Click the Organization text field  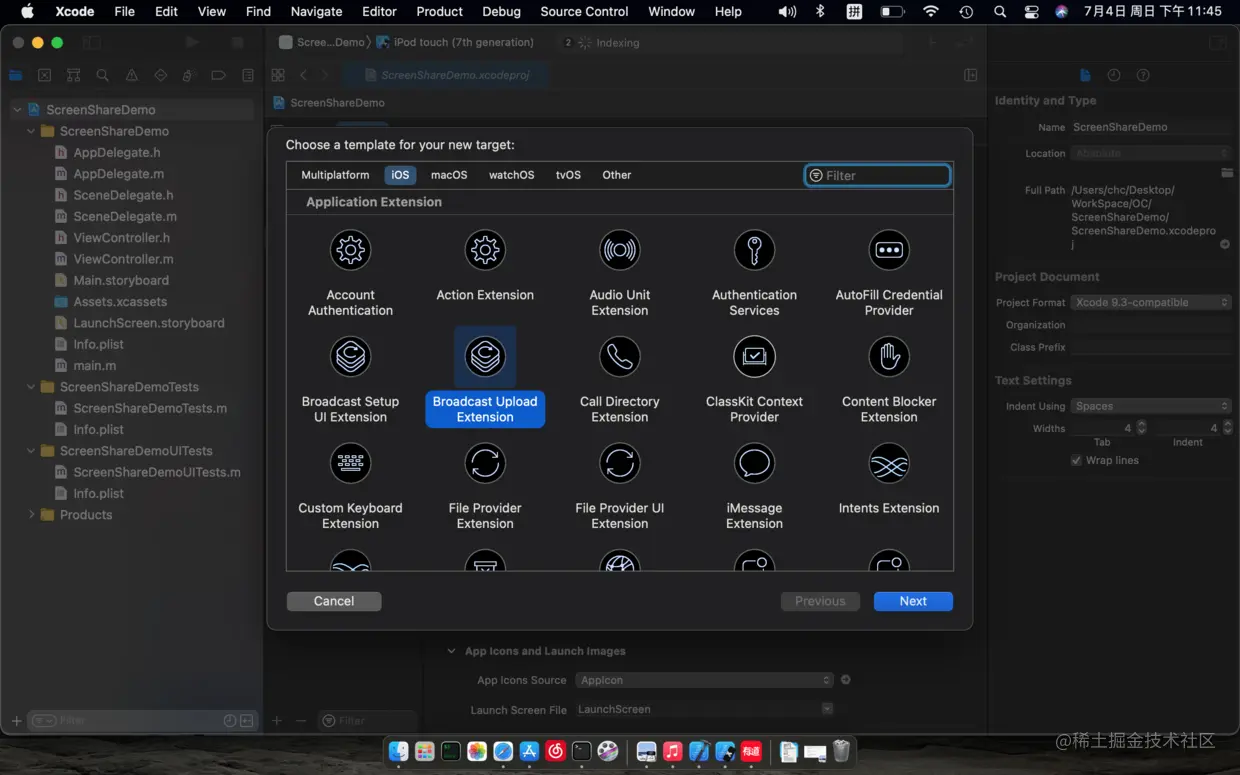click(x=1151, y=325)
